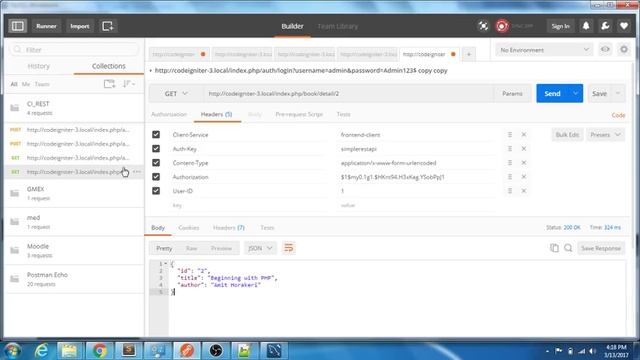Switch response view to Raw
The image size is (640, 360).
click(x=191, y=248)
